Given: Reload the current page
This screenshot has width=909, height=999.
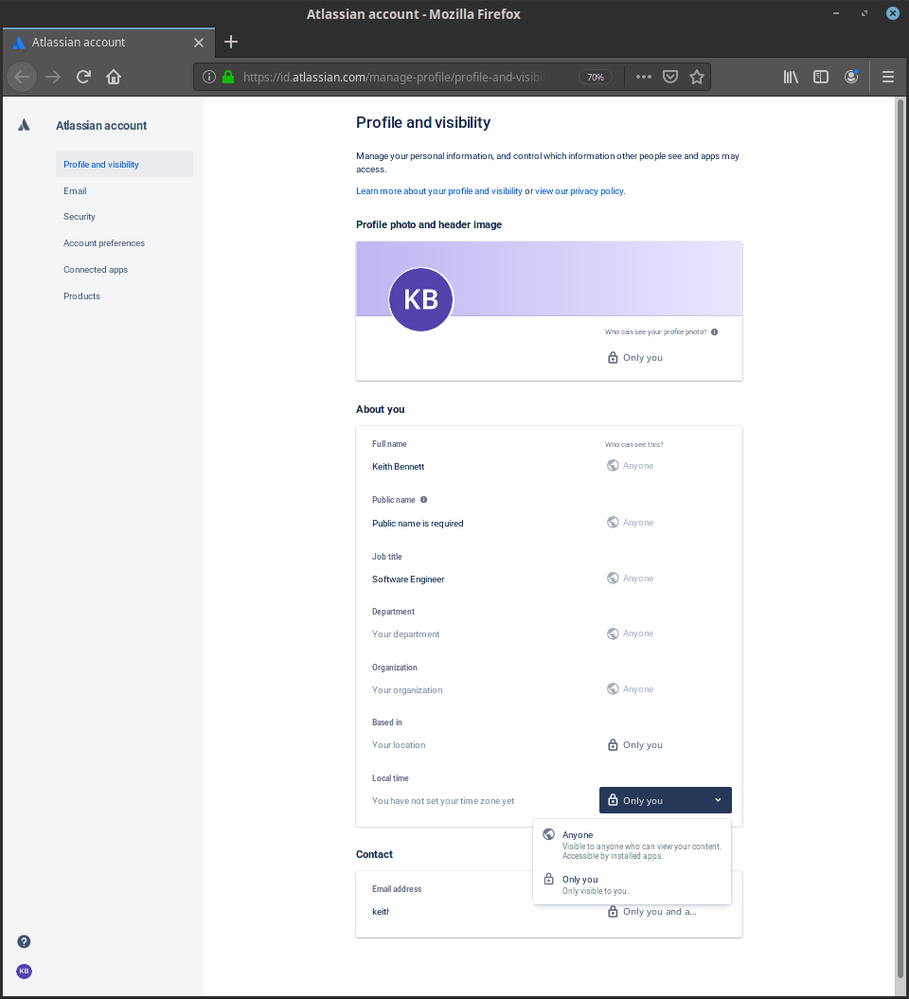Looking at the screenshot, I should click(x=83, y=77).
